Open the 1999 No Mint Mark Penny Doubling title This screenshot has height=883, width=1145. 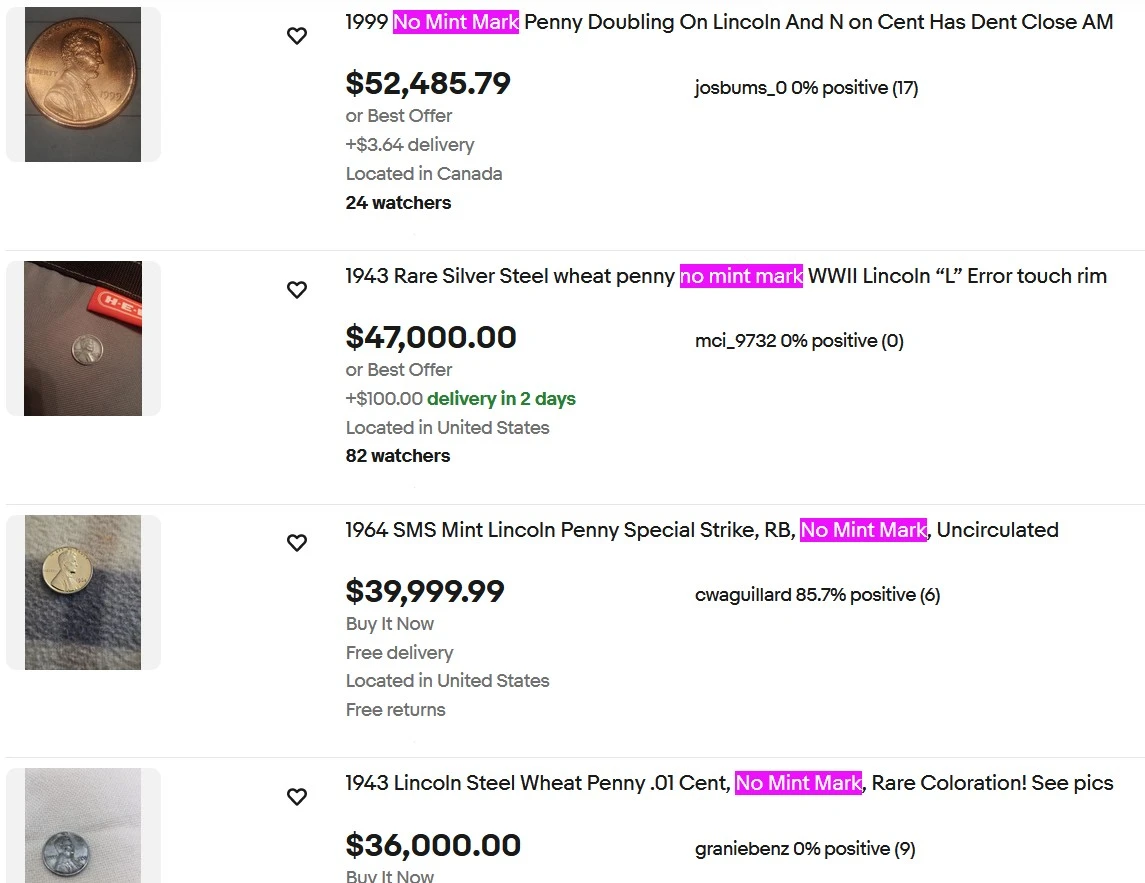(729, 22)
